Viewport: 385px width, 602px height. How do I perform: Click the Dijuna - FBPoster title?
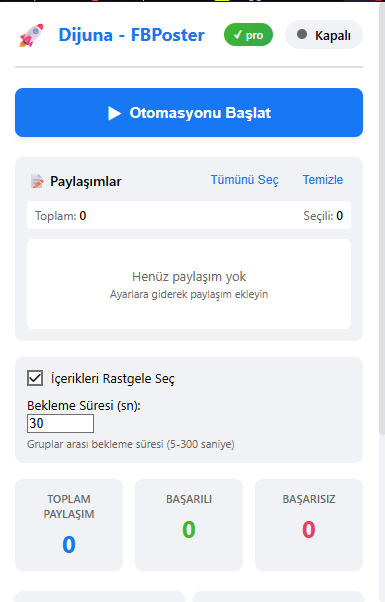pos(131,35)
